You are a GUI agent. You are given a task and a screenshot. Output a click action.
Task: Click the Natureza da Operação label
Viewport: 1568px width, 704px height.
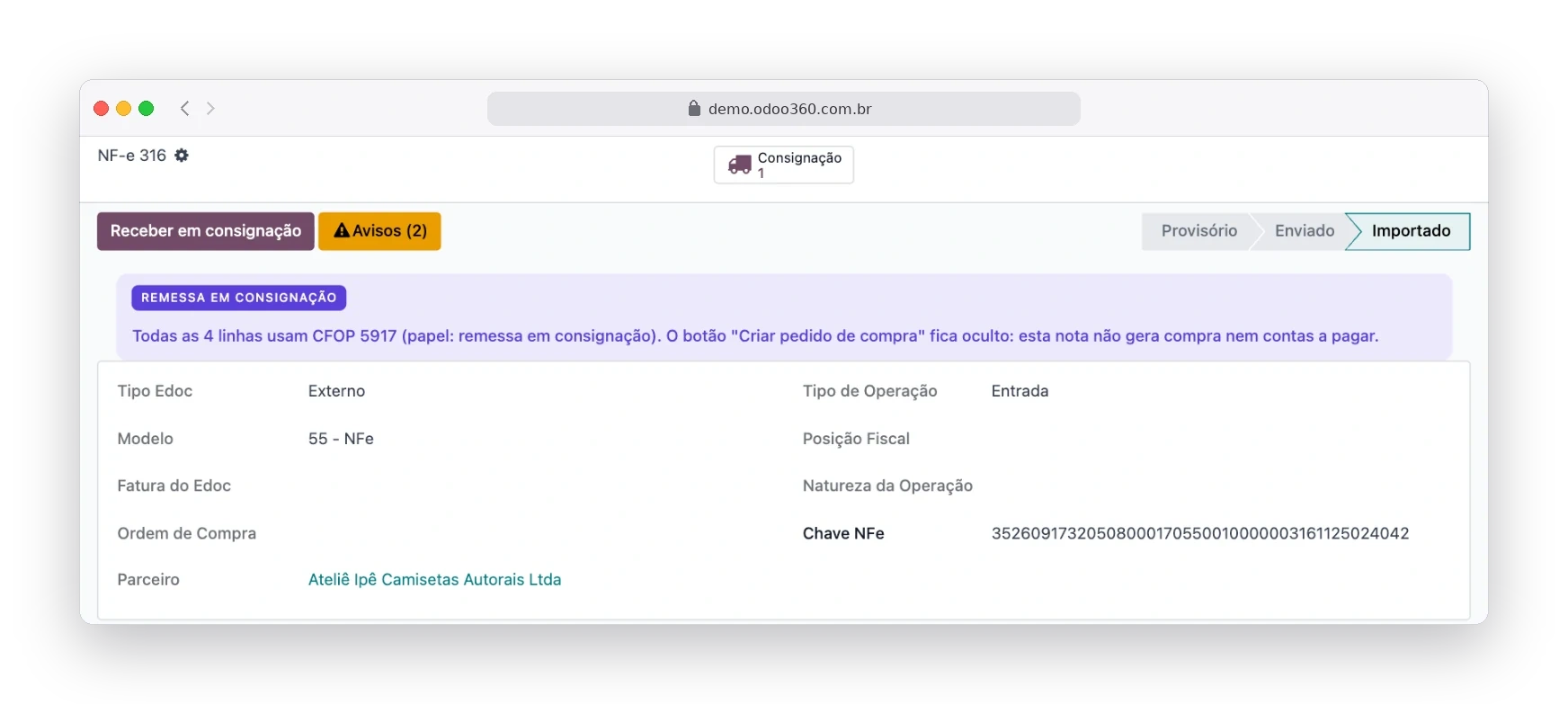pos(887,486)
